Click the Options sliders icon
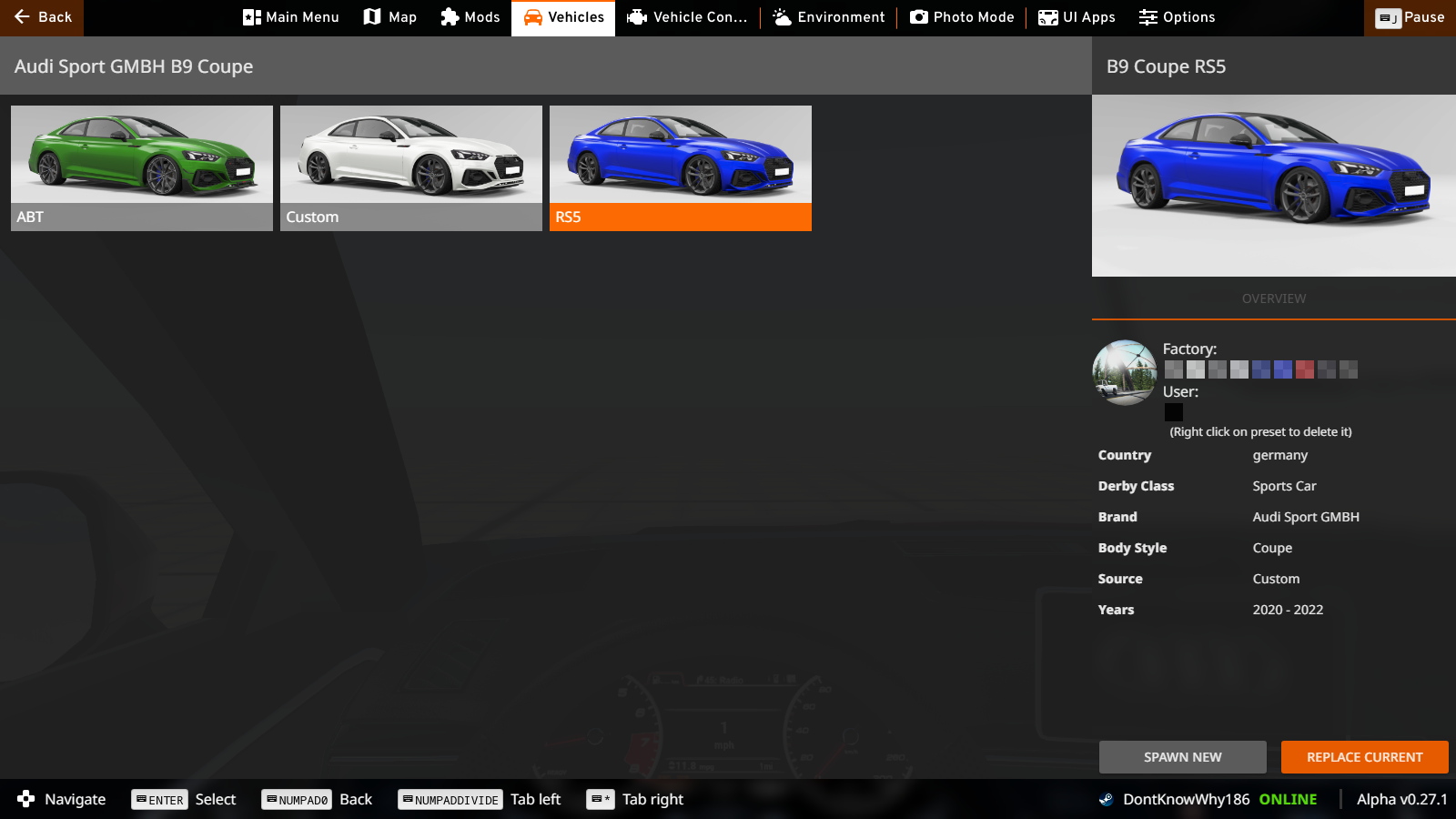The height and width of the screenshot is (819, 1456). [1148, 17]
